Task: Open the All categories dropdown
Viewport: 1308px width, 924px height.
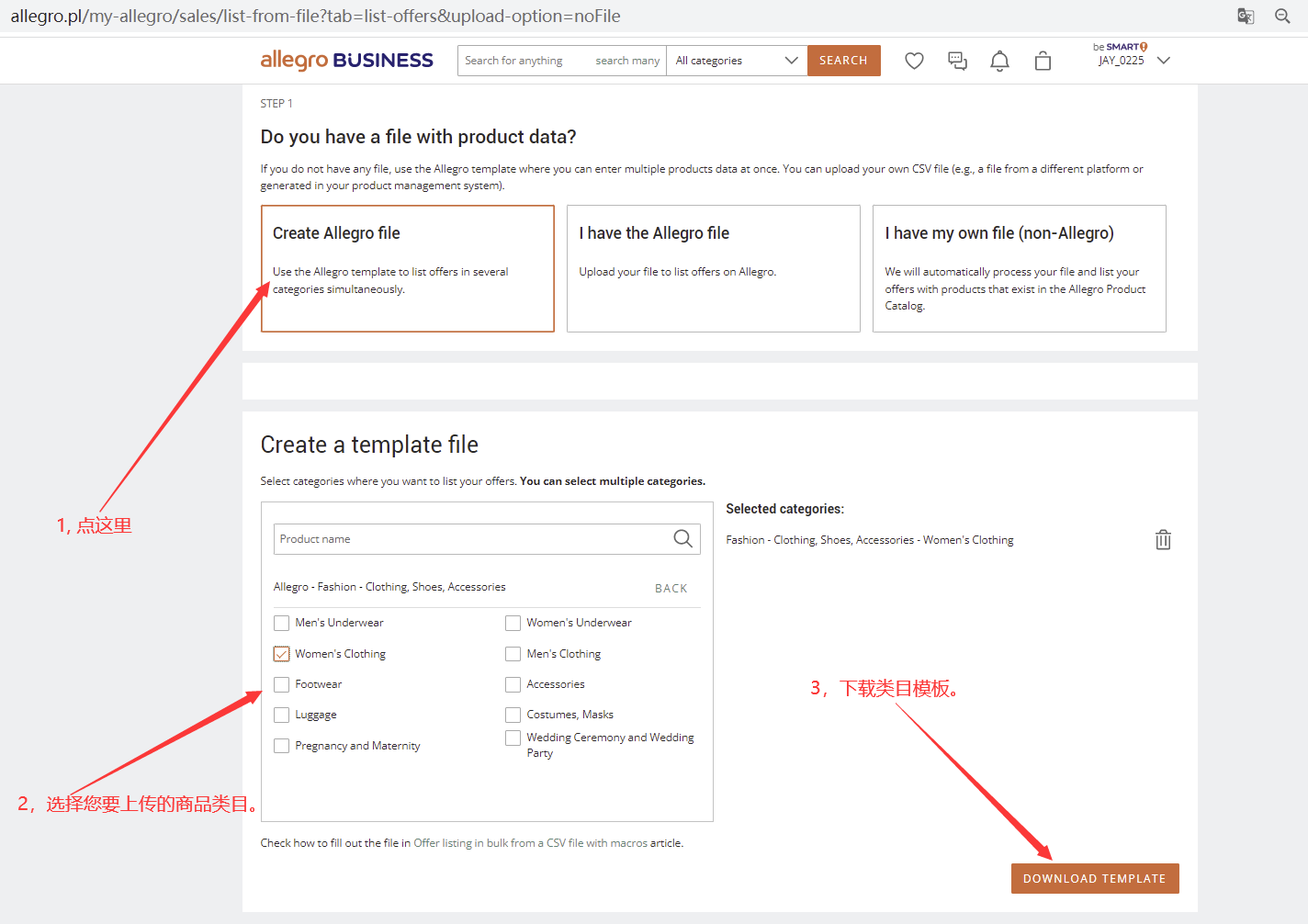Action: [x=737, y=61]
